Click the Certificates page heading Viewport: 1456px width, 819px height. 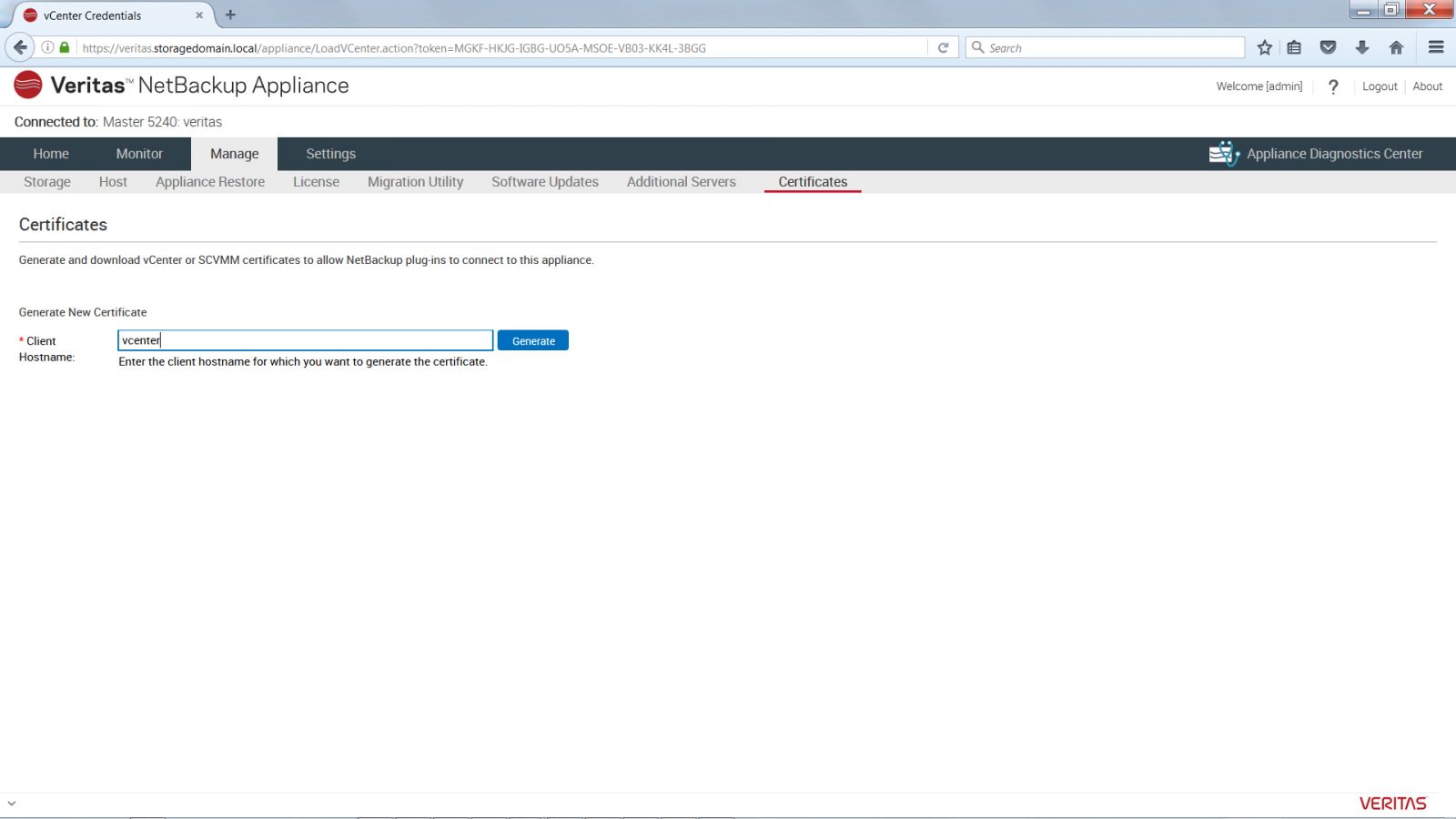coord(63,225)
